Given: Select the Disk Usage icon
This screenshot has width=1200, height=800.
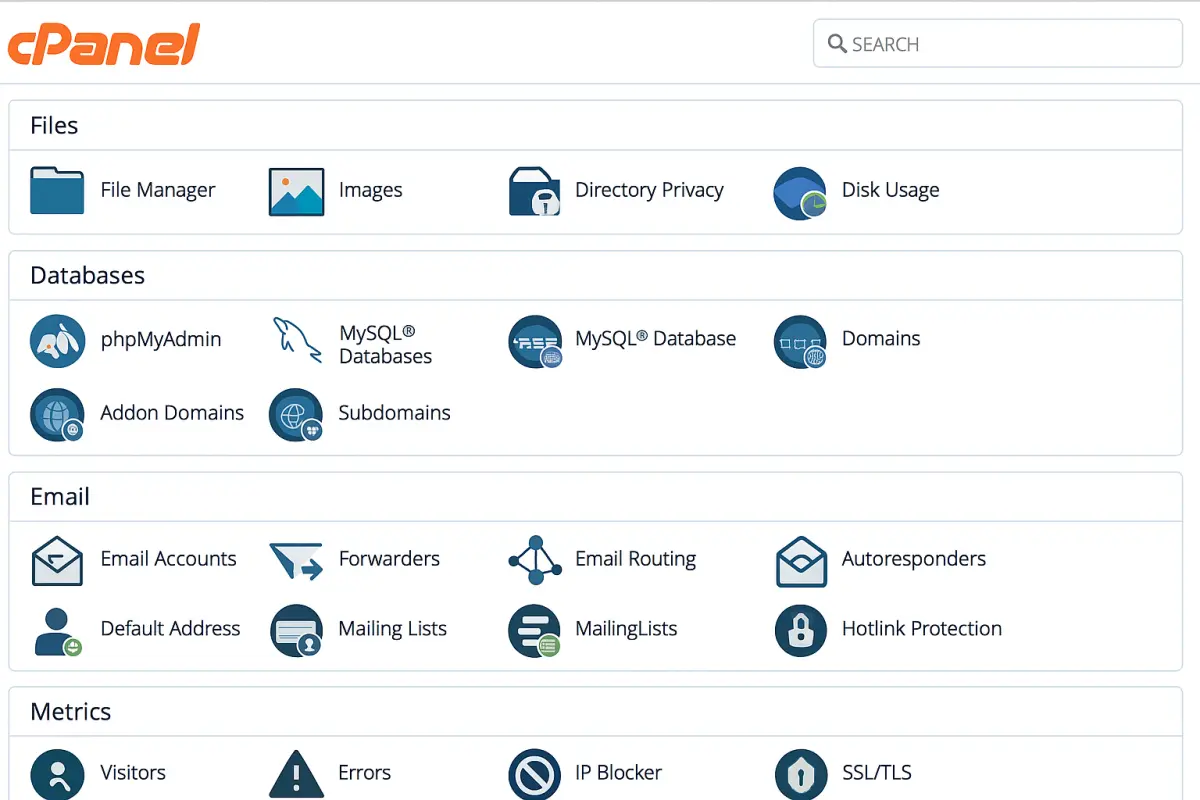Looking at the screenshot, I should 801,192.
